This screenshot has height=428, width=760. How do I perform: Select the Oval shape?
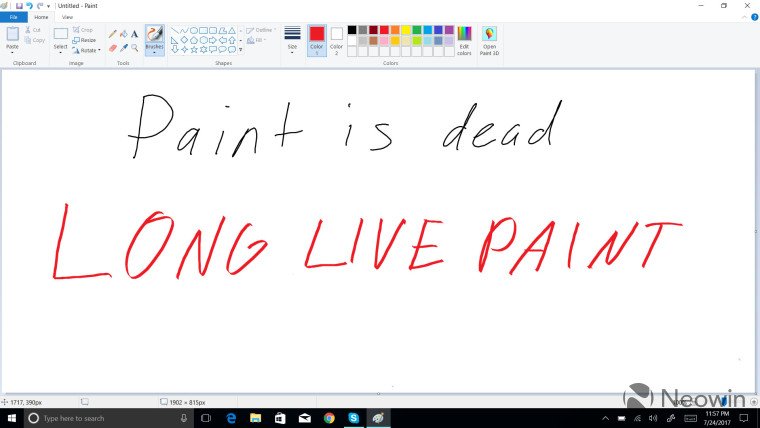(193, 31)
